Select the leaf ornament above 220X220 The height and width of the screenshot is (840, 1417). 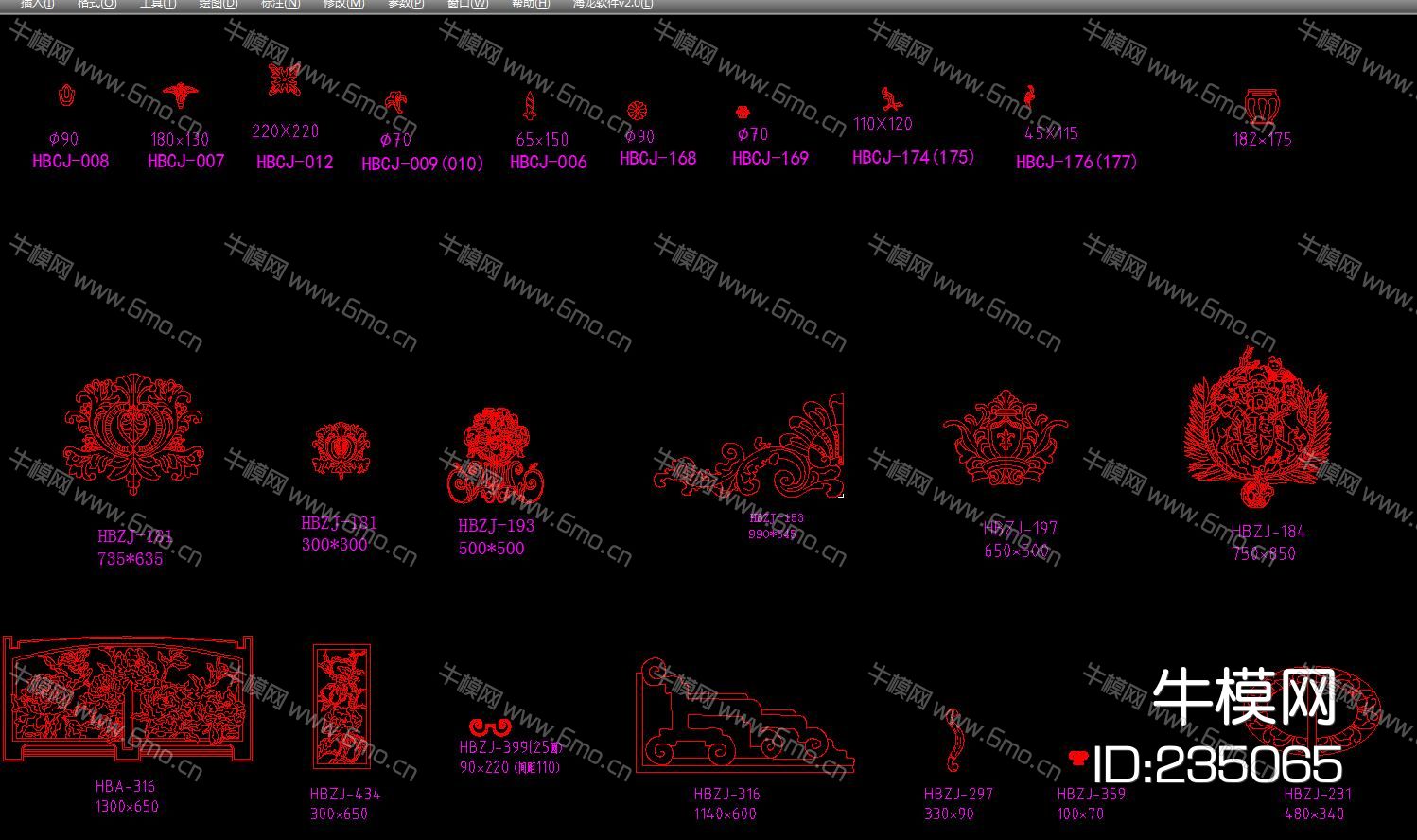click(284, 79)
